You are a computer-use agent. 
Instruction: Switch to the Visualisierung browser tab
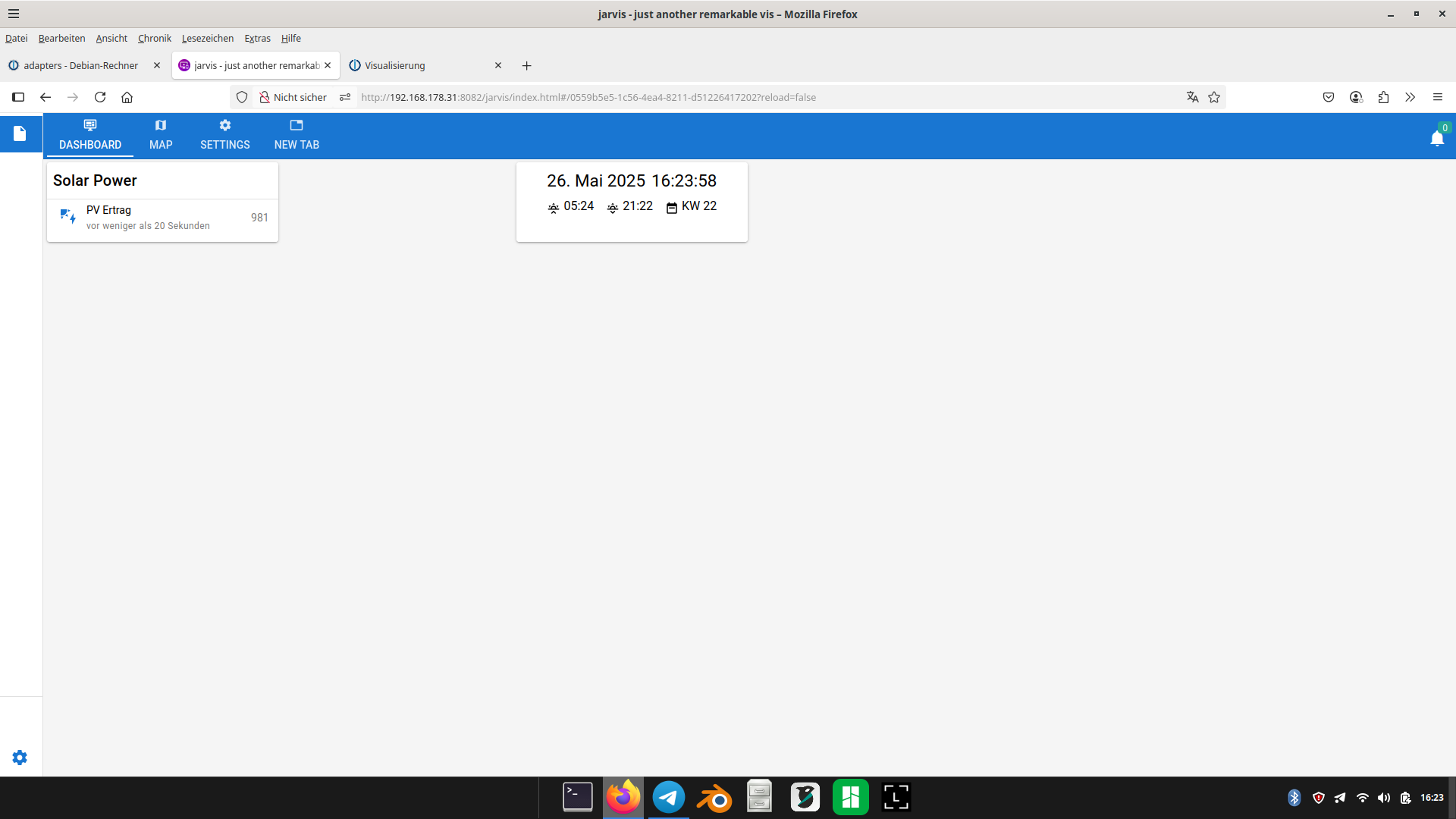(394, 65)
